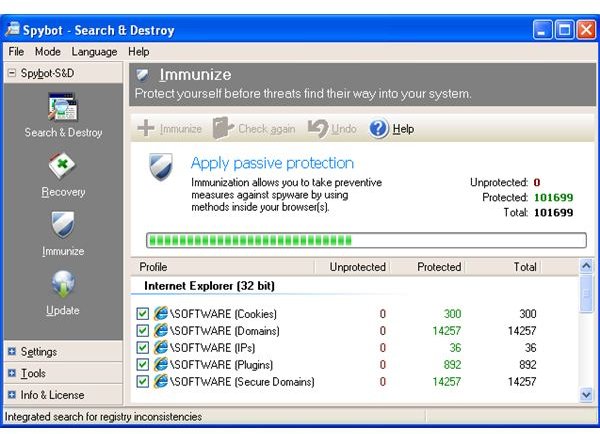Click the scroll up arrow of profile list
Image resolution: width=600 pixels, height=434 pixels.
pyautogui.click(x=586, y=266)
